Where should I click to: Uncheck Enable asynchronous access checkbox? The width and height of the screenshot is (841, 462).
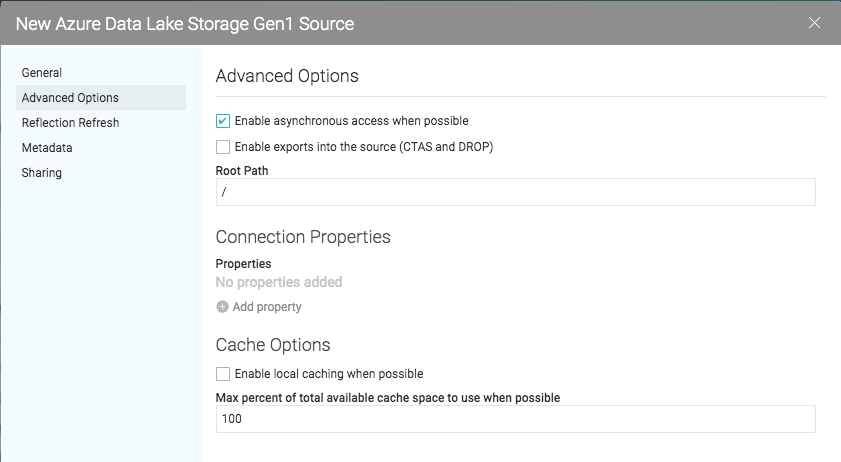[223, 121]
